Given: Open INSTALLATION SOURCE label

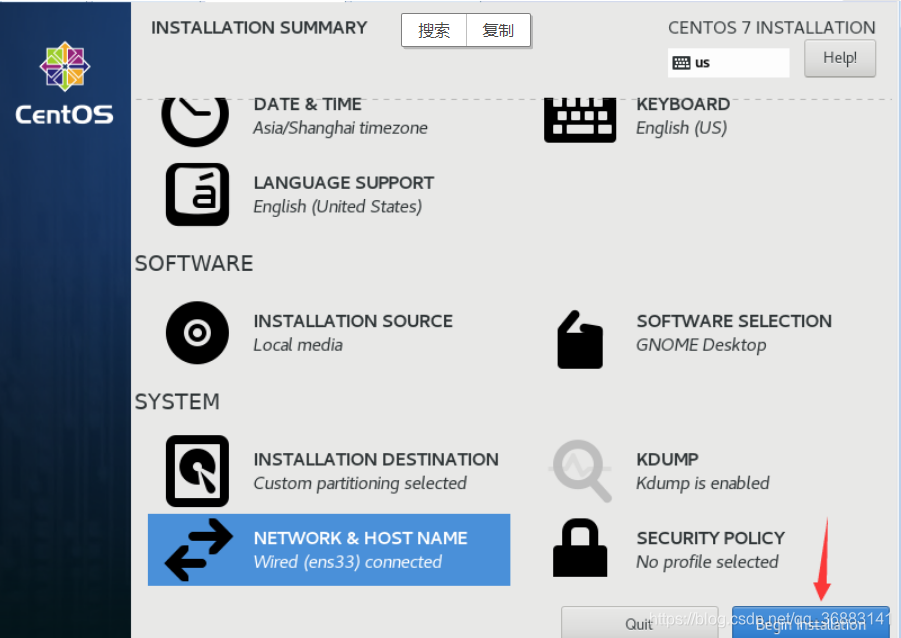Looking at the screenshot, I should (x=353, y=321).
